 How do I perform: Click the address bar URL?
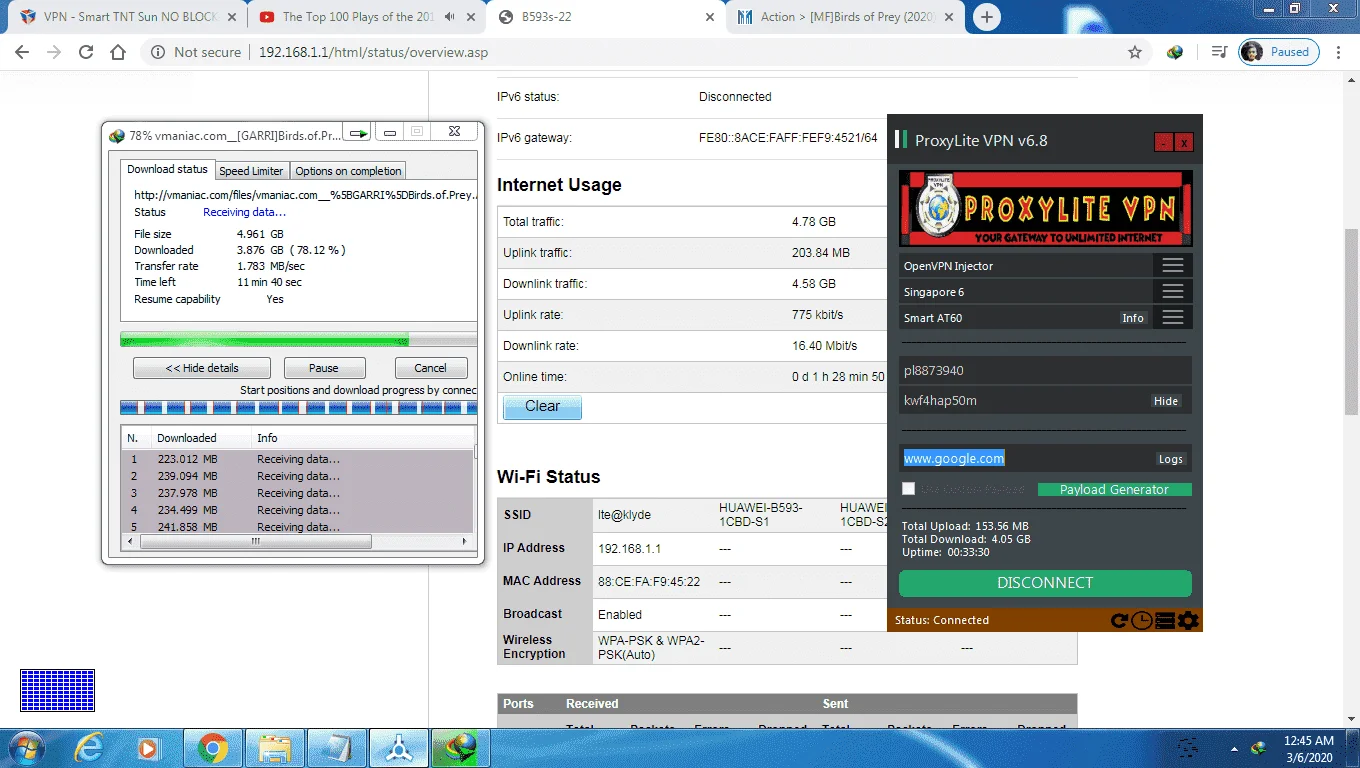click(x=373, y=52)
